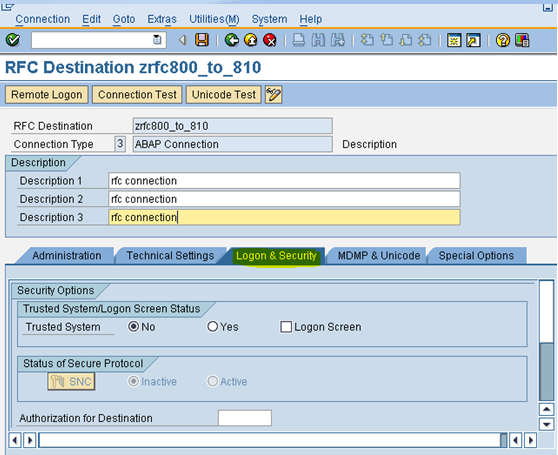The width and height of the screenshot is (558, 455).
Task: Click the Next Page icon
Action: tap(406, 40)
